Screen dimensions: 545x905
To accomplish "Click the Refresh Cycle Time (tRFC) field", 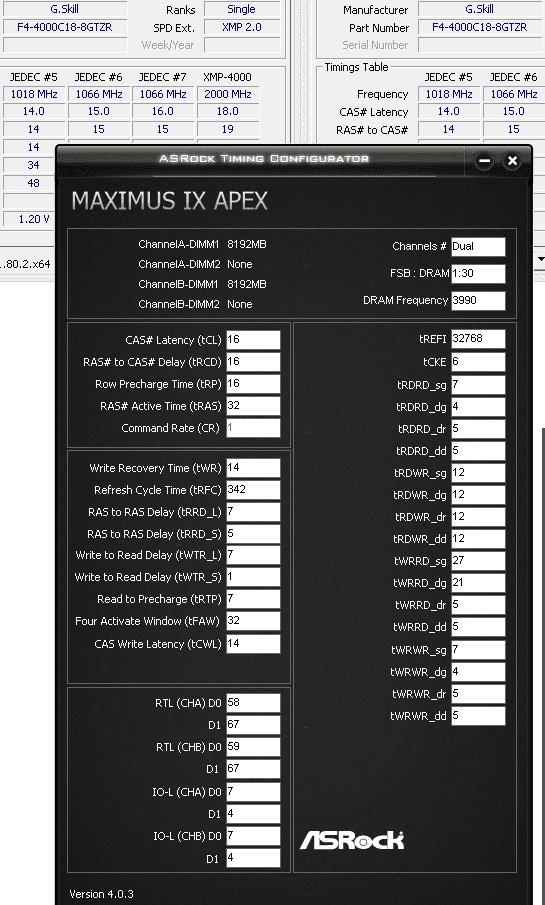I will pos(253,489).
